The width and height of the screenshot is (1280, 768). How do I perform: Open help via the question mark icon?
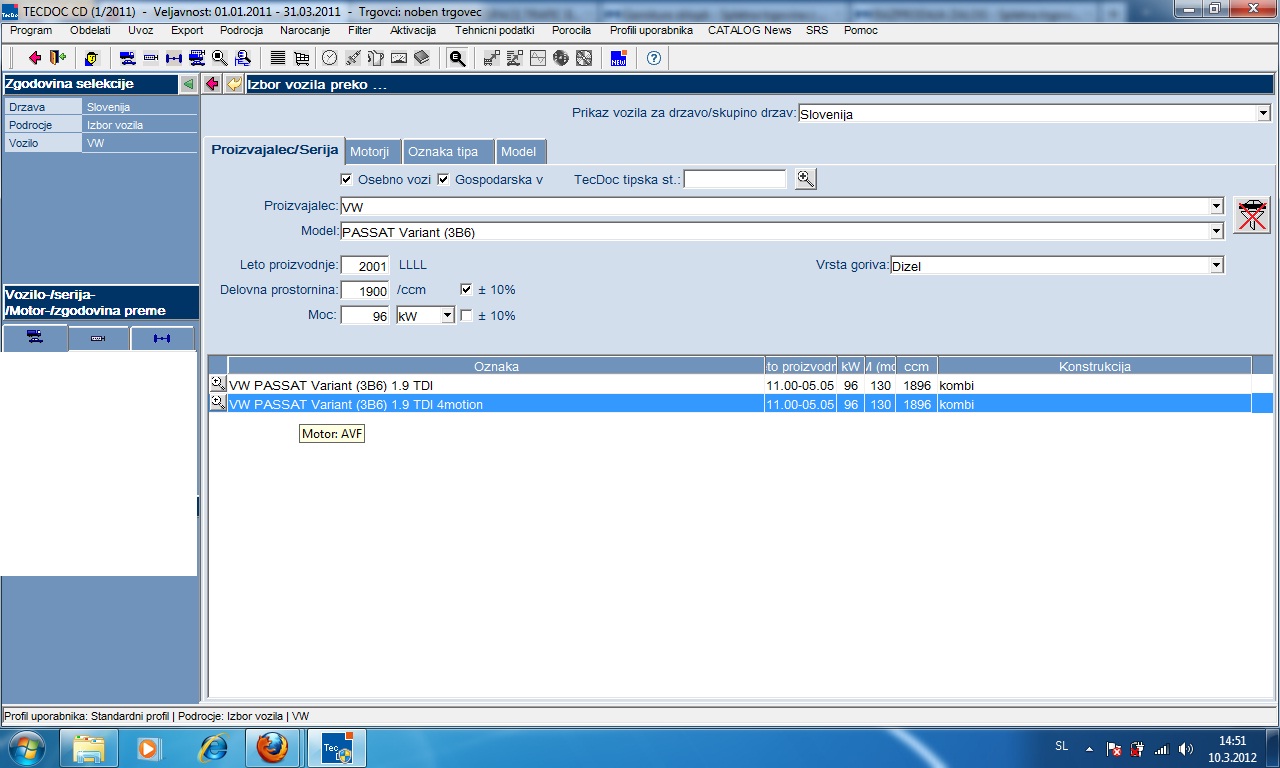[654, 58]
